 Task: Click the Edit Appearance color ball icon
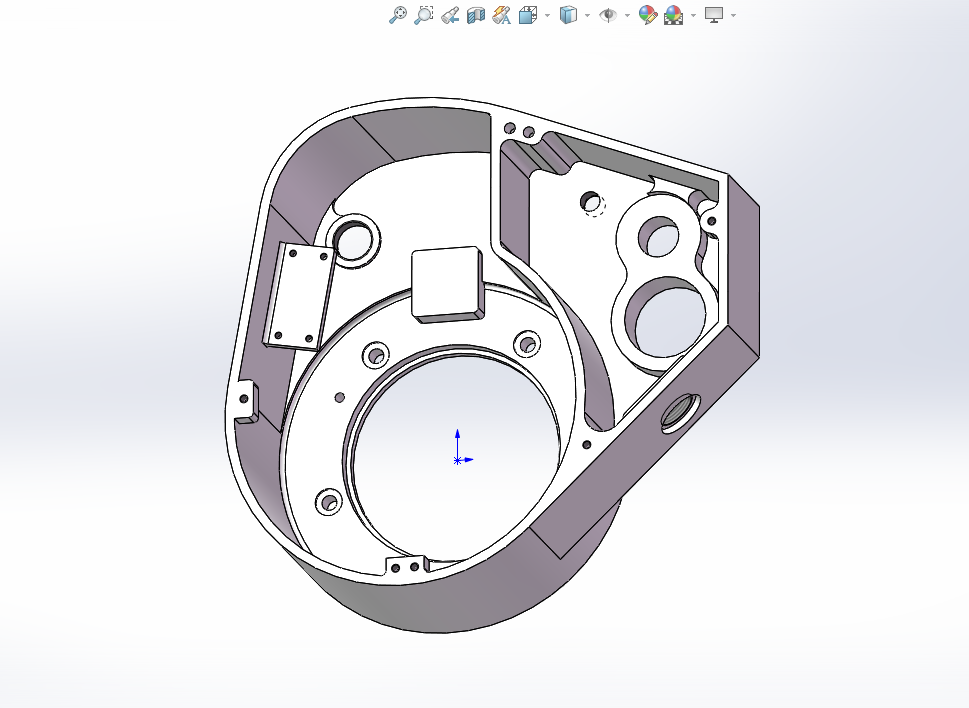pyautogui.click(x=648, y=15)
